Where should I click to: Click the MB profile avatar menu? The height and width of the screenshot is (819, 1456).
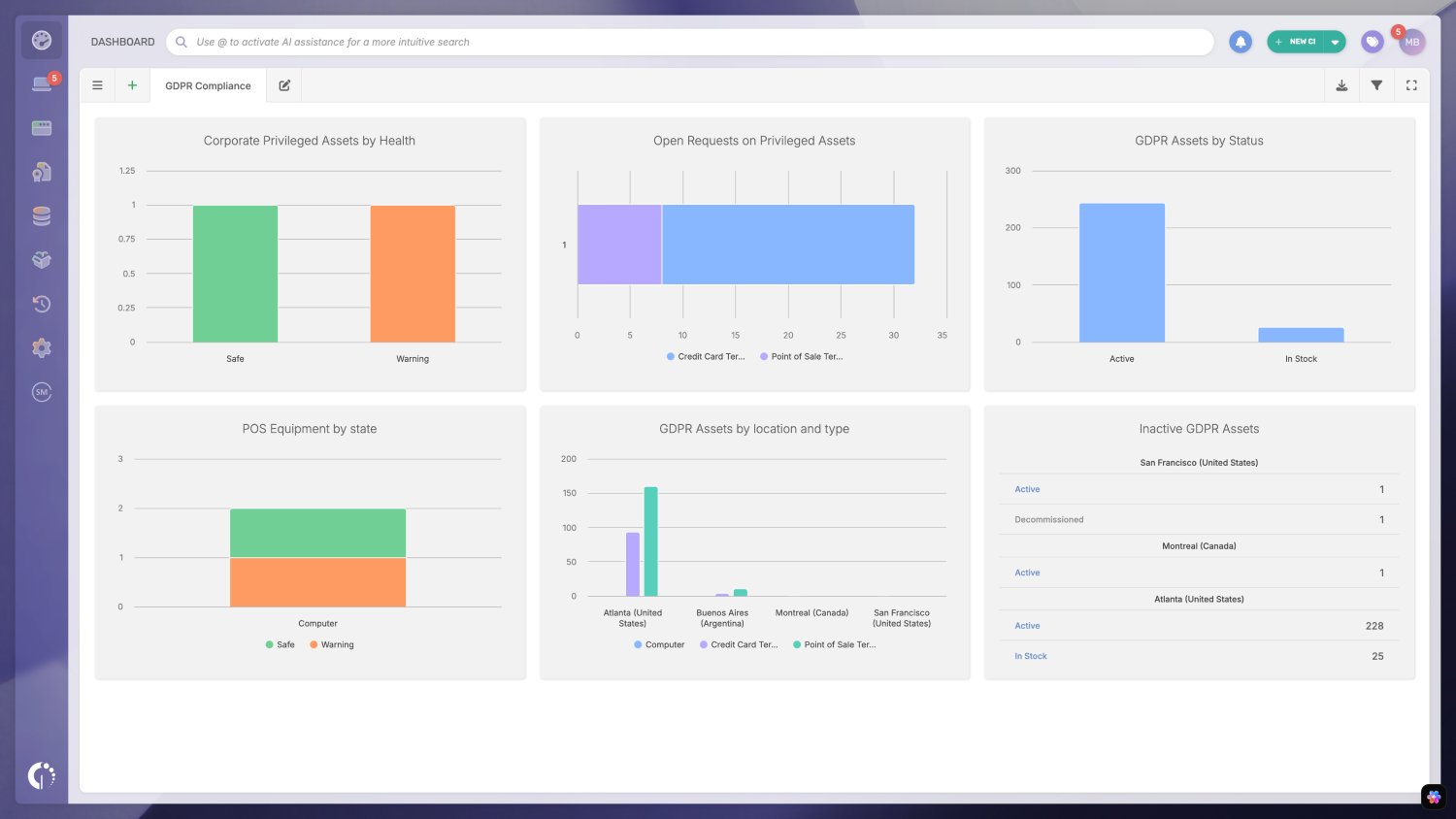(x=1412, y=41)
